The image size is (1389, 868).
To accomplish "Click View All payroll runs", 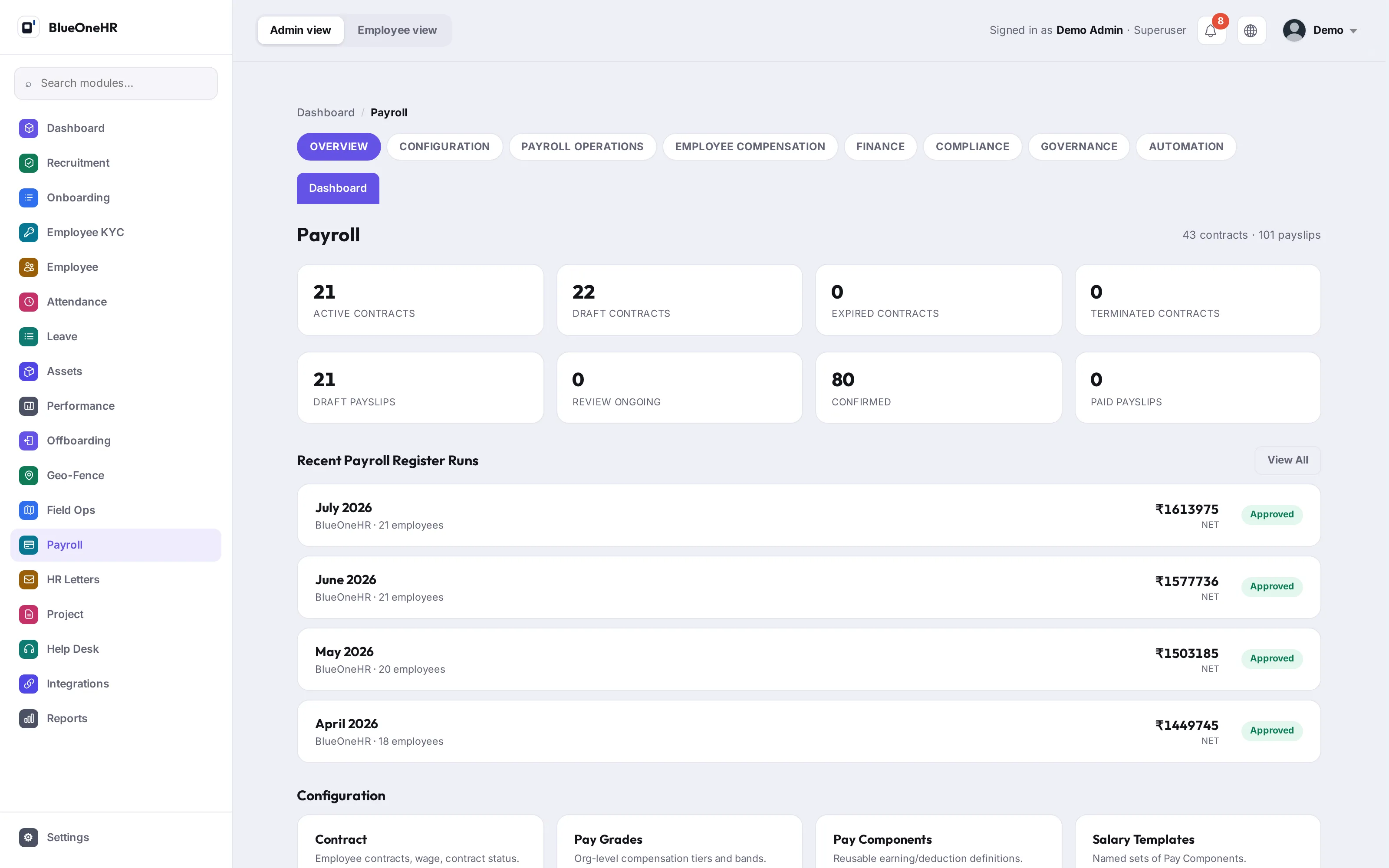I will pyautogui.click(x=1287, y=460).
